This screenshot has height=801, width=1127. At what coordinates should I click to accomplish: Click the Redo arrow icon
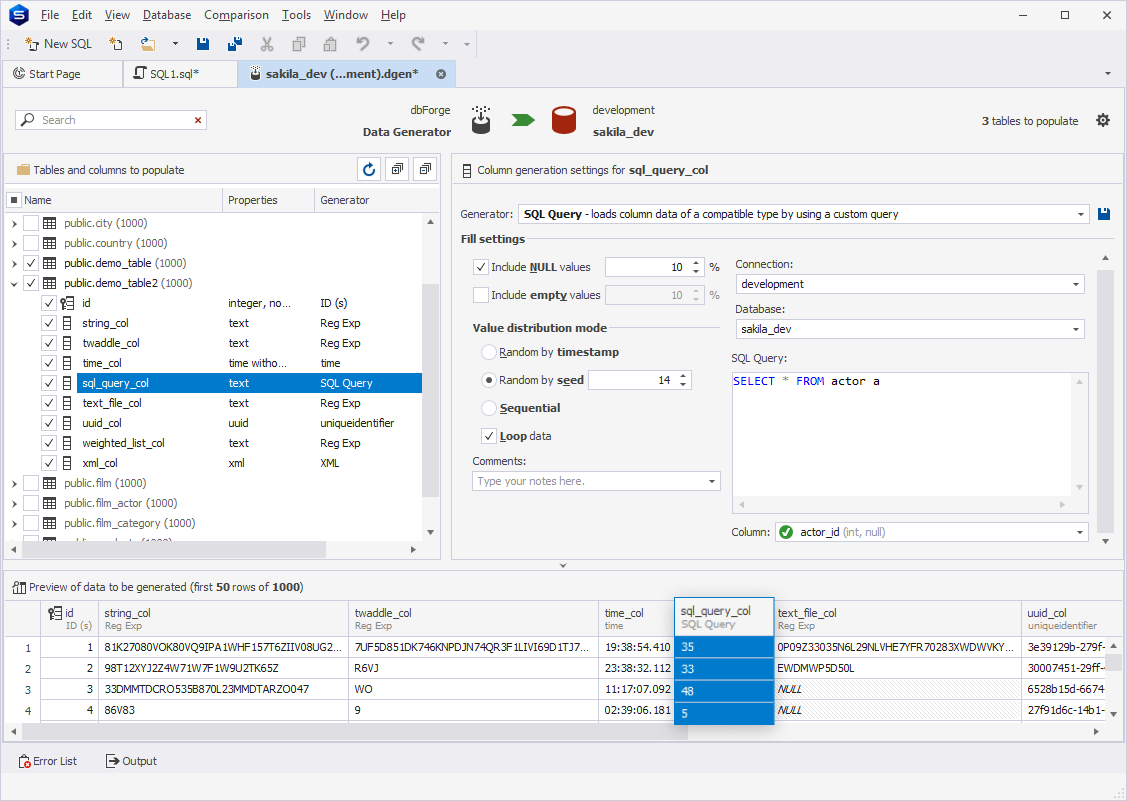coord(418,44)
